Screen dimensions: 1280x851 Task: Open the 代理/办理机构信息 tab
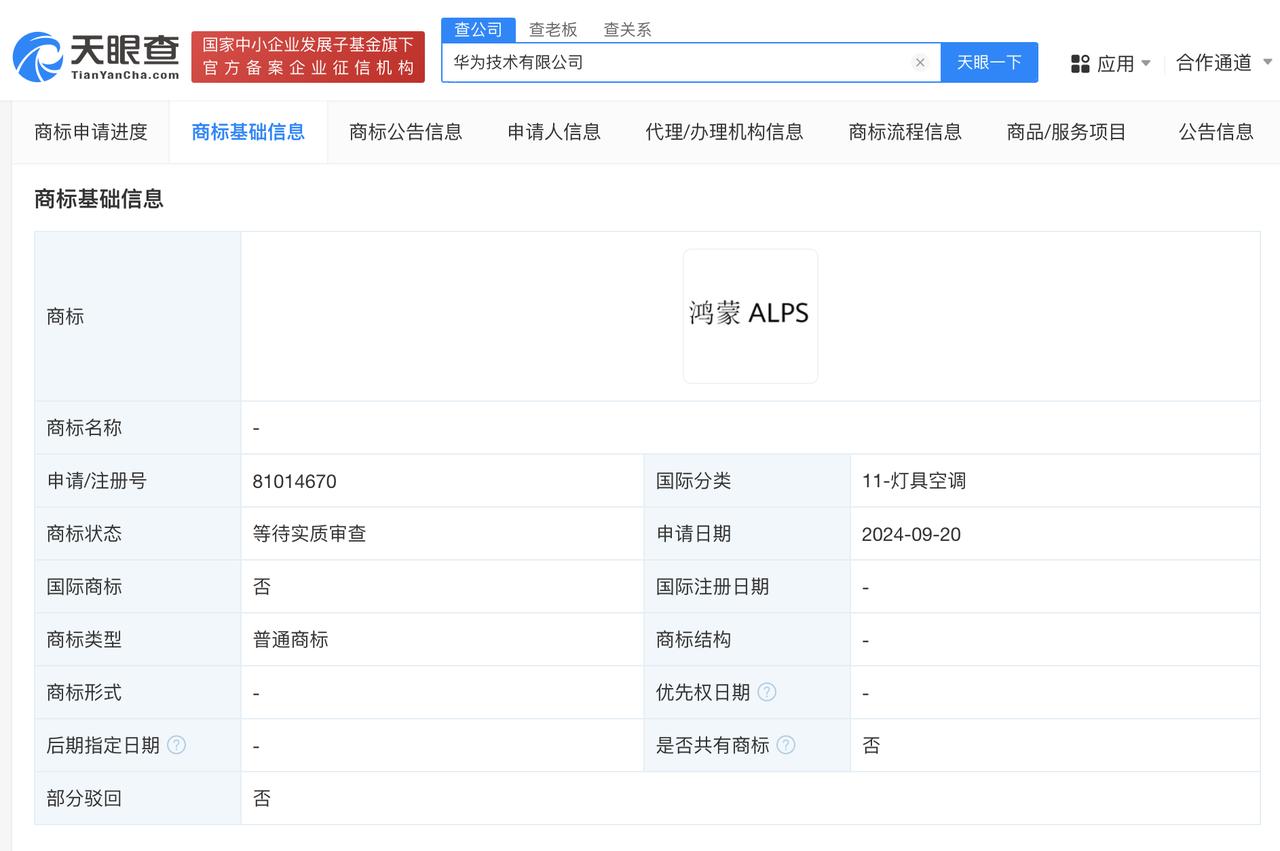click(724, 132)
